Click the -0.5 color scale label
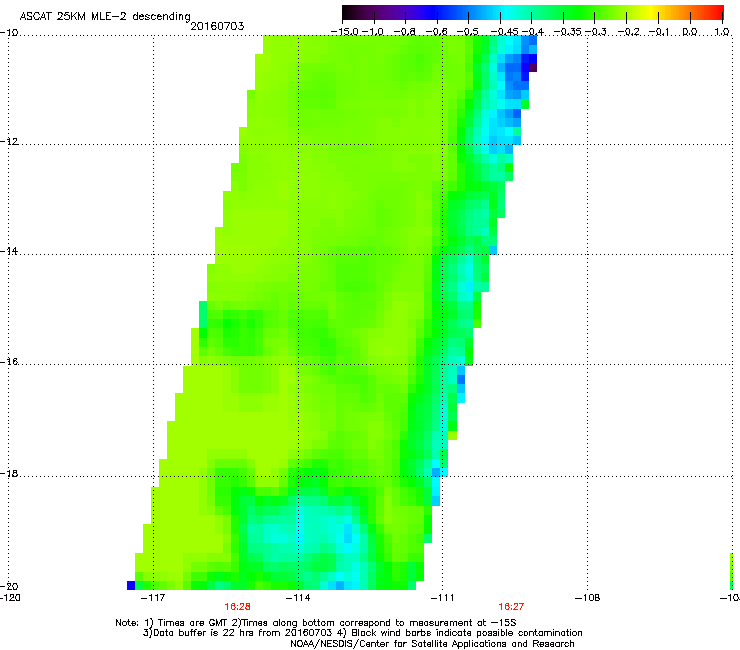Image resolution: width=740 pixels, height=650 pixels. pyautogui.click(x=468, y=32)
